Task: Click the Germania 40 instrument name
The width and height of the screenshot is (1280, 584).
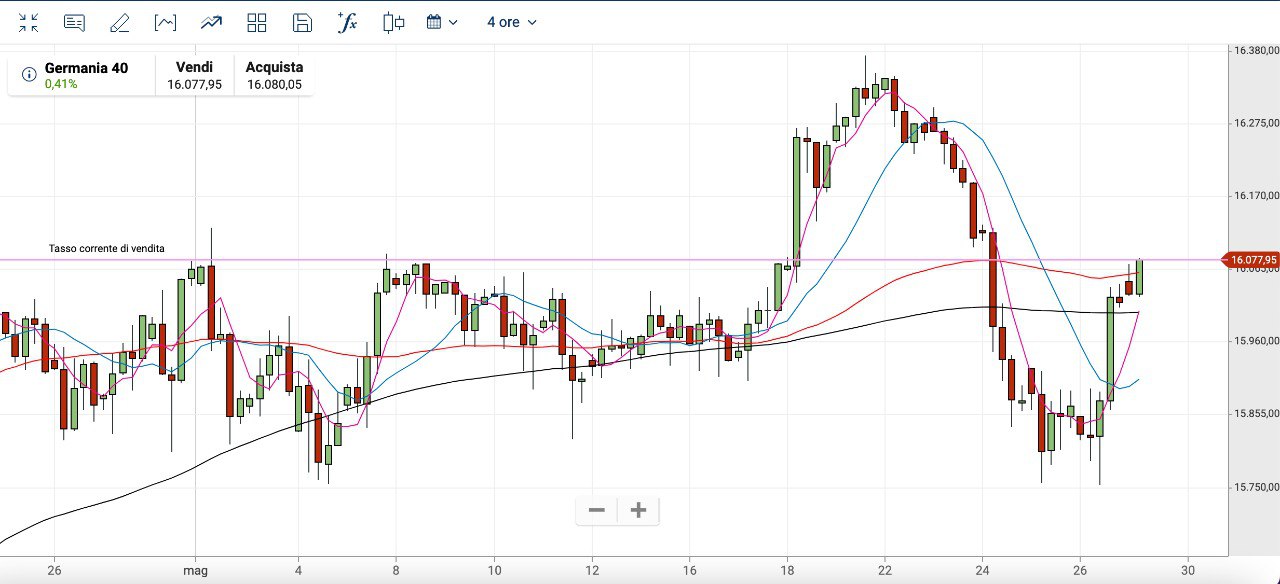Action: pyautogui.click(x=86, y=68)
